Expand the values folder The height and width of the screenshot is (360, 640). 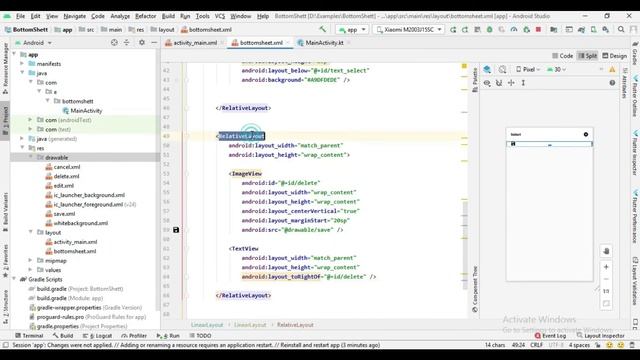point(31,270)
